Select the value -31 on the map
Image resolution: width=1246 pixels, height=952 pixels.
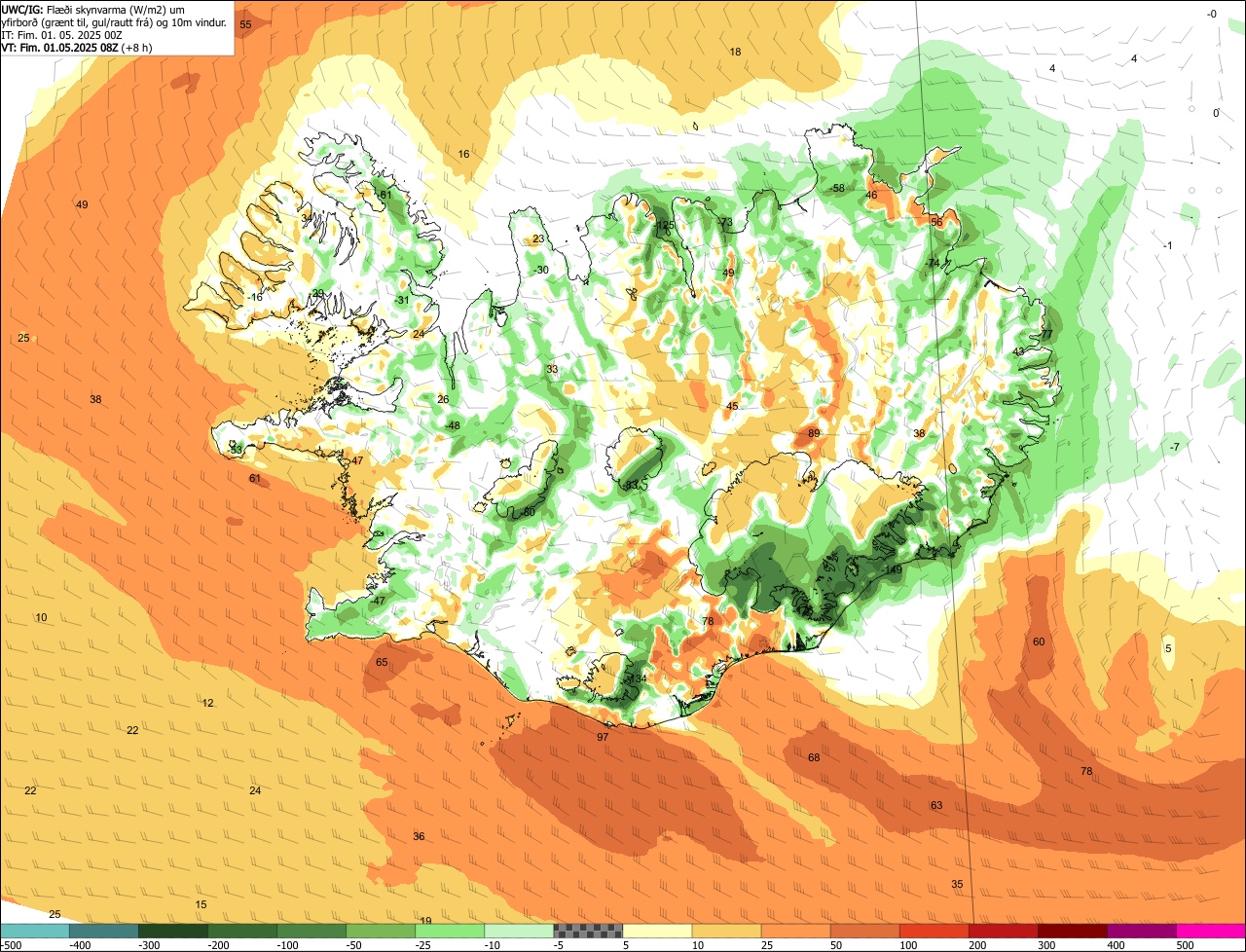(x=402, y=300)
